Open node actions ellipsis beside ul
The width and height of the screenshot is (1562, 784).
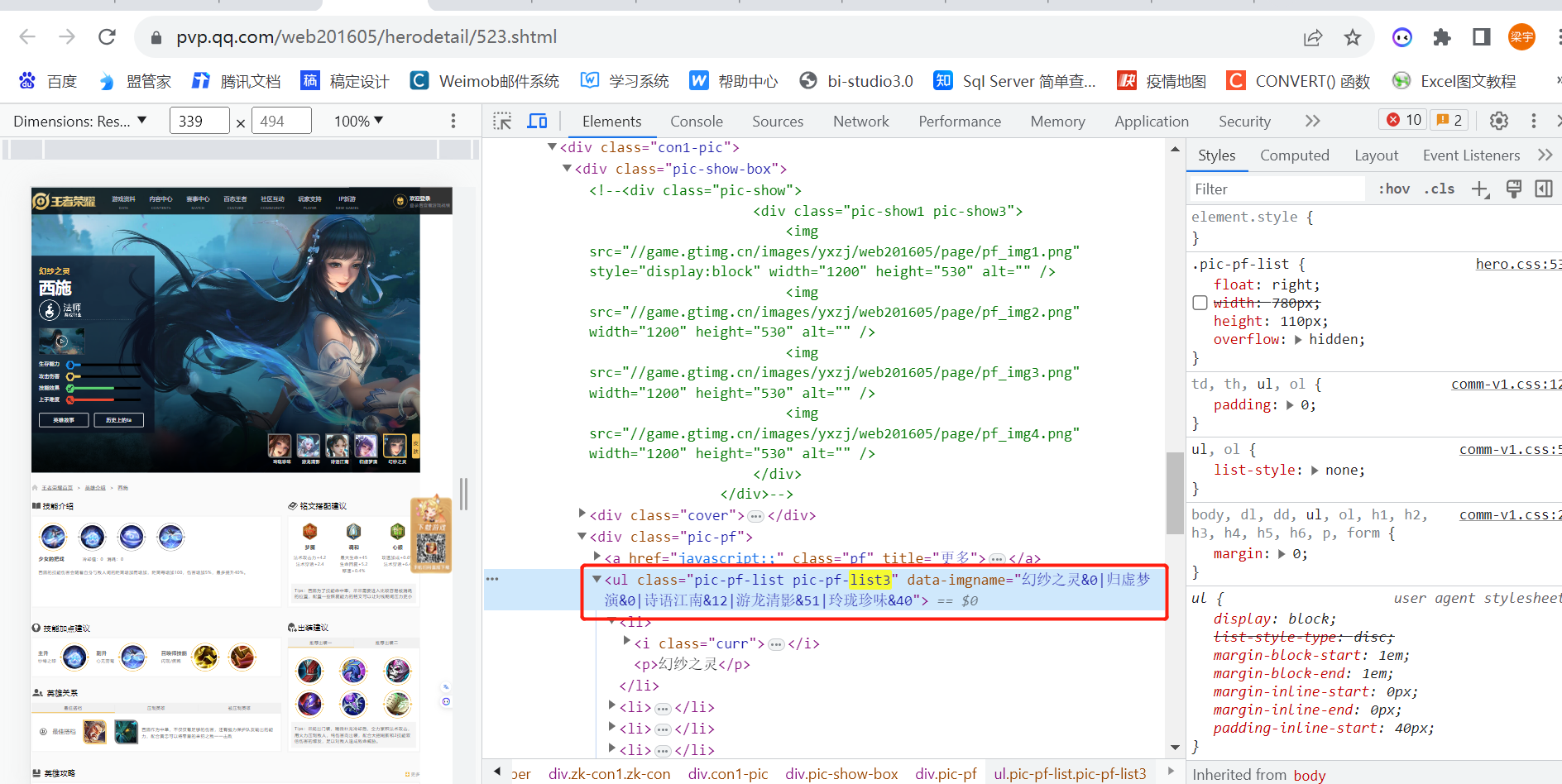coord(492,579)
